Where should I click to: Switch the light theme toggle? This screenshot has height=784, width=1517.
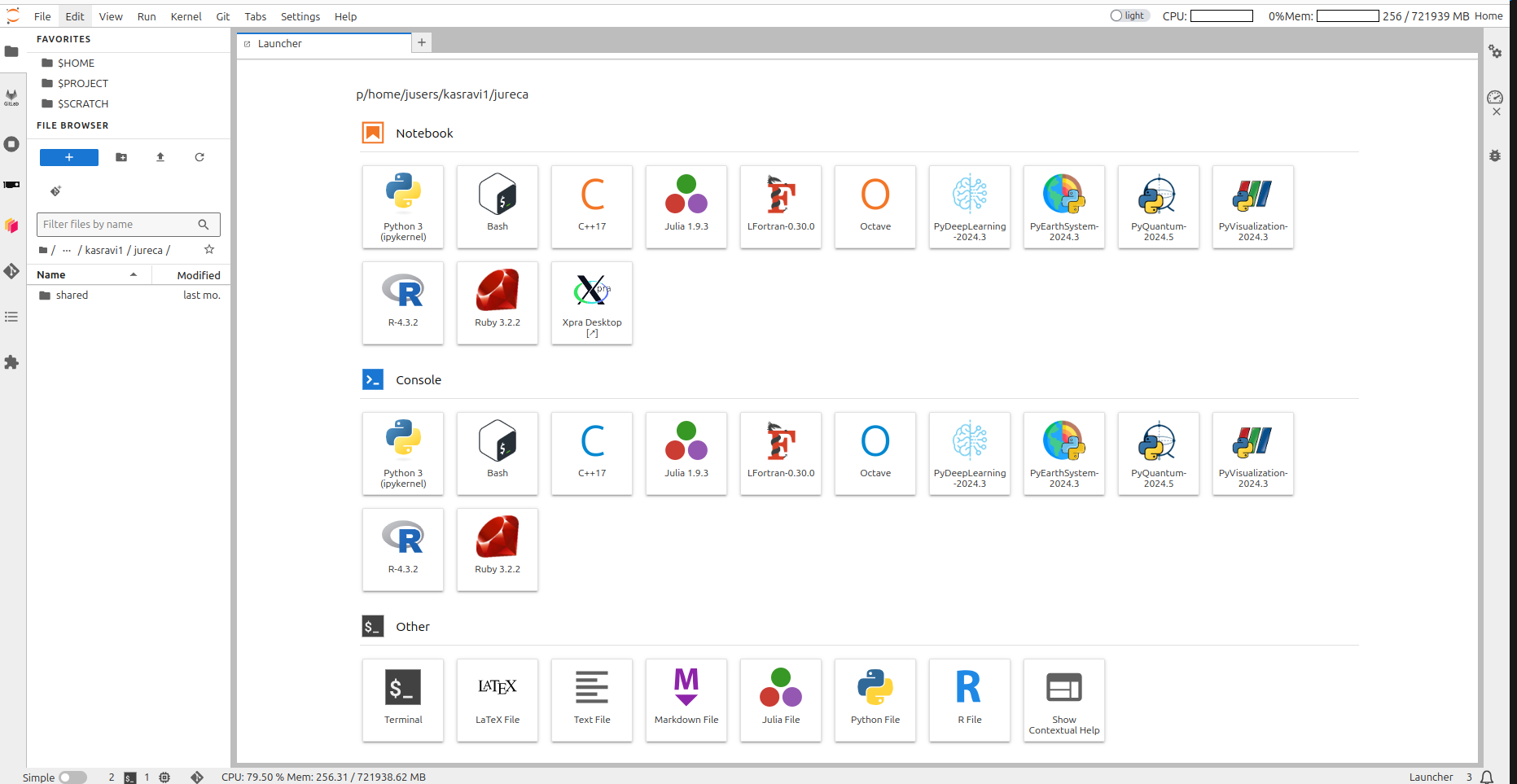(1129, 15)
